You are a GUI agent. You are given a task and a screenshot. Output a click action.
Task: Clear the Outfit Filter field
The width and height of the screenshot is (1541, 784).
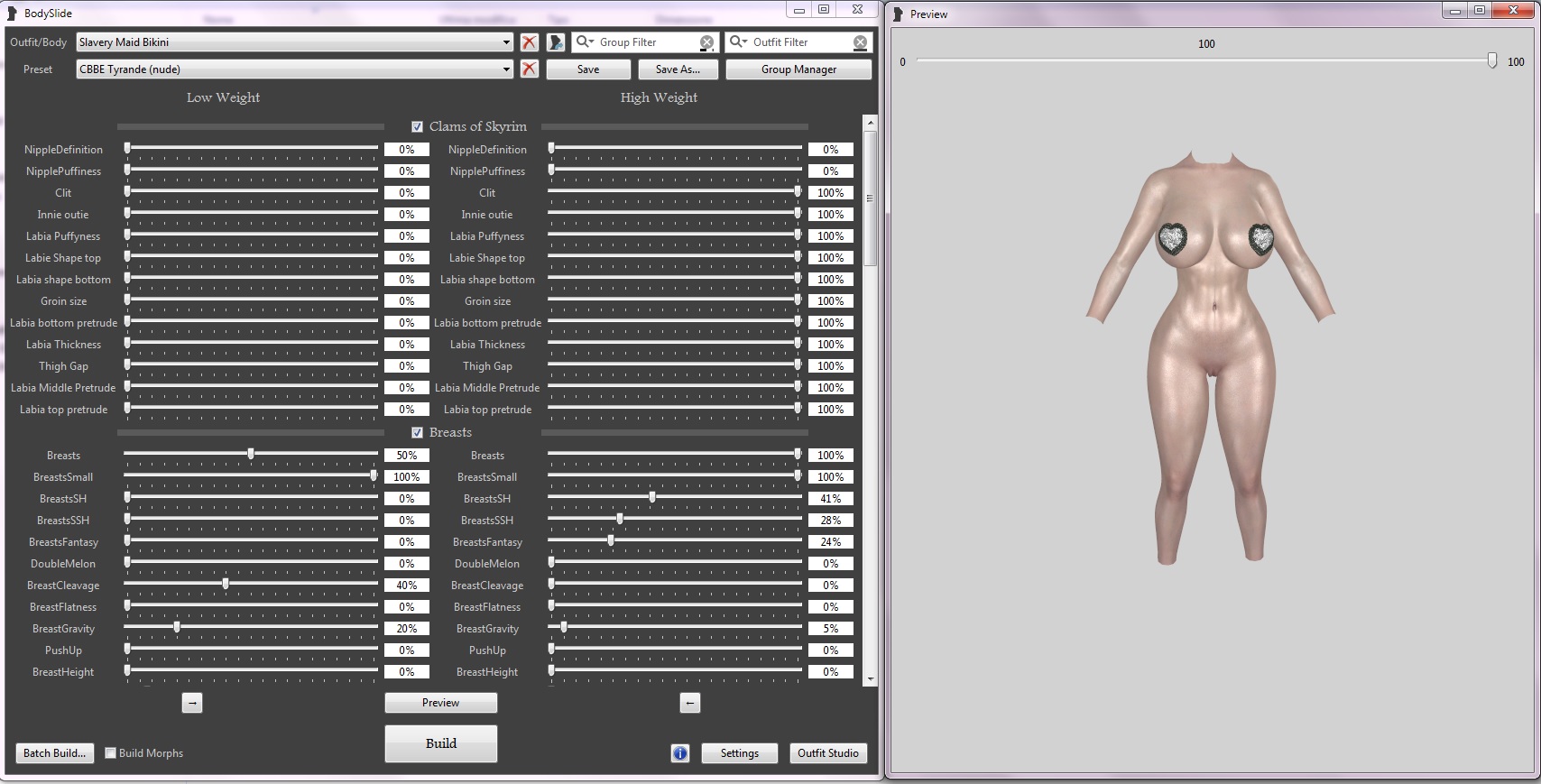tap(861, 42)
